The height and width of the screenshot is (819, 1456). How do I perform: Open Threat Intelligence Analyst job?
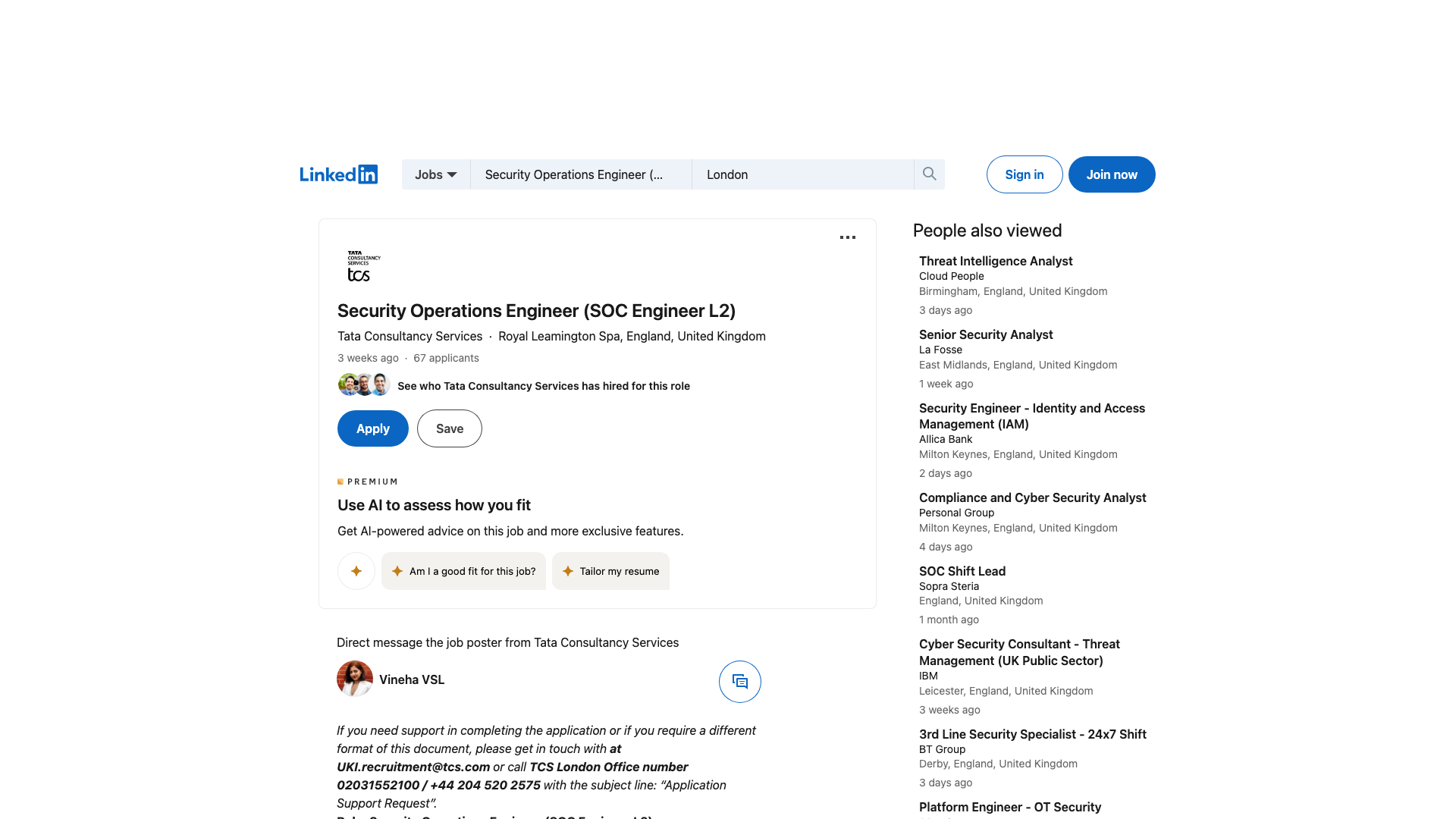[996, 261]
